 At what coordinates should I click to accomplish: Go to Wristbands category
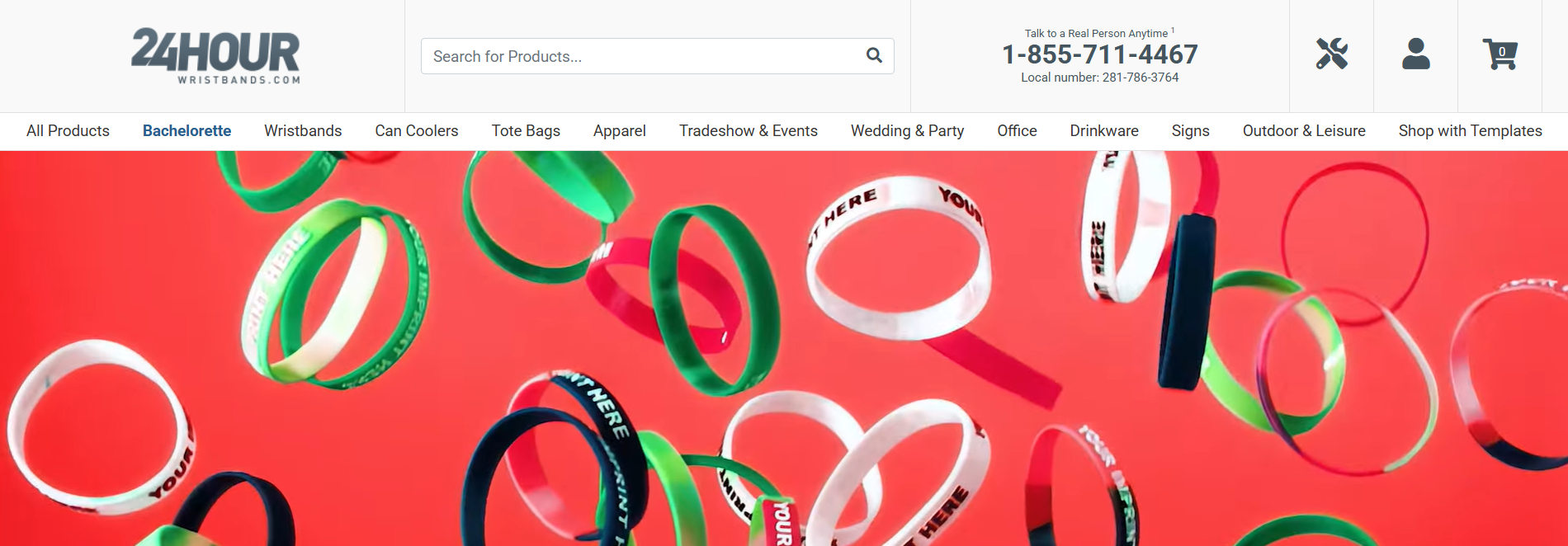coord(303,131)
